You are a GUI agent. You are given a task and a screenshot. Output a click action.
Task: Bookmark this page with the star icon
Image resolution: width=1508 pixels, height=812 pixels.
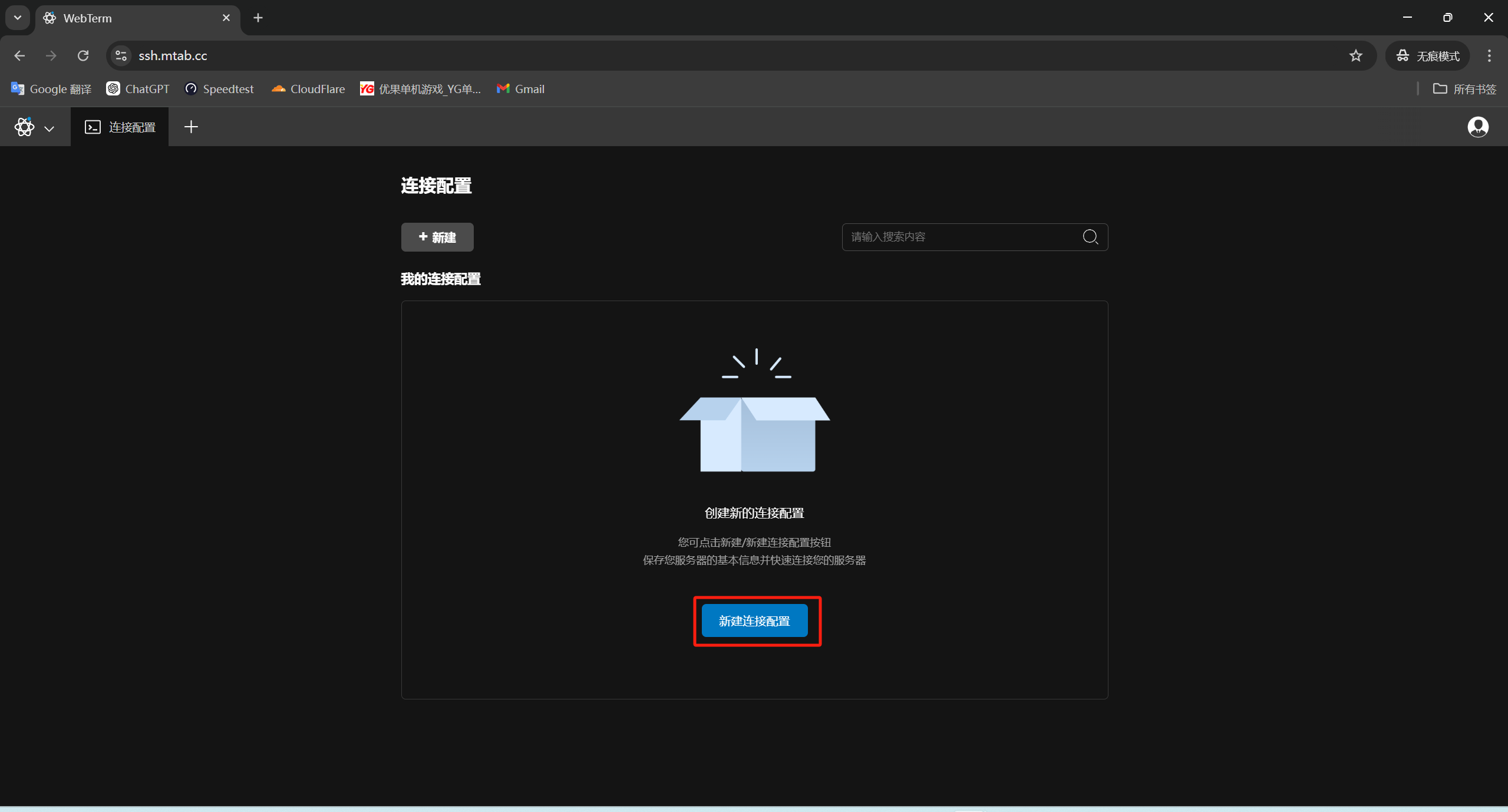[1355, 56]
